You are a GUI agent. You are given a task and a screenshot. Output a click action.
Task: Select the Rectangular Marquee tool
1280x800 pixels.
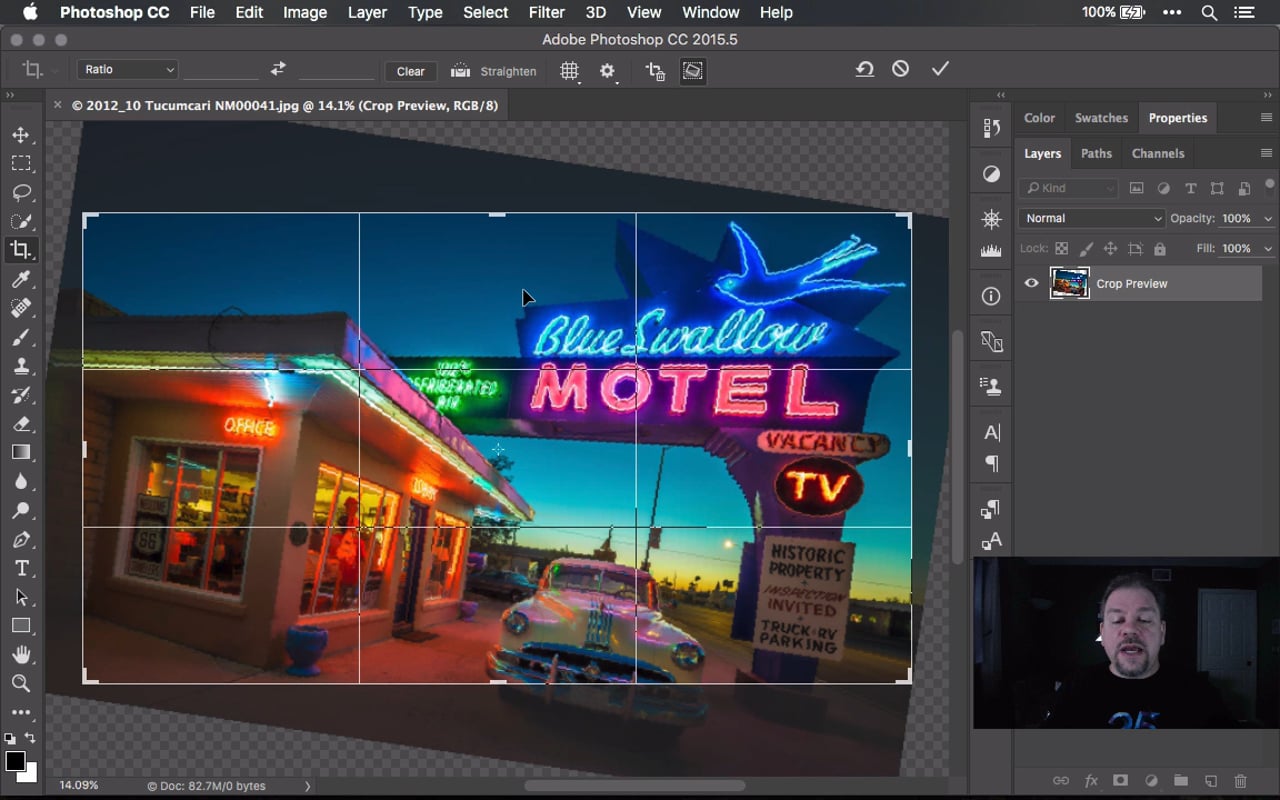point(21,163)
